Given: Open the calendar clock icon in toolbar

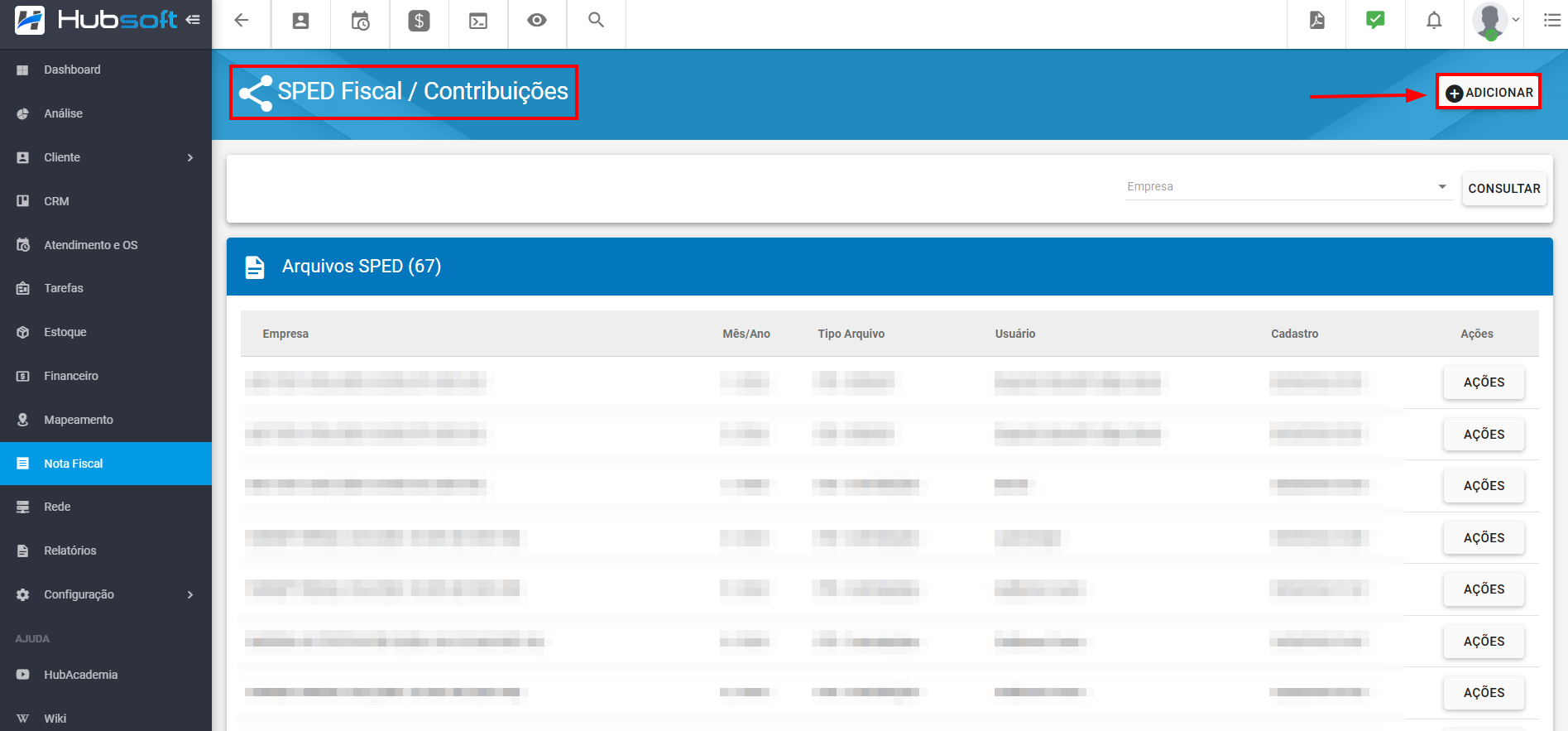Looking at the screenshot, I should (x=360, y=21).
